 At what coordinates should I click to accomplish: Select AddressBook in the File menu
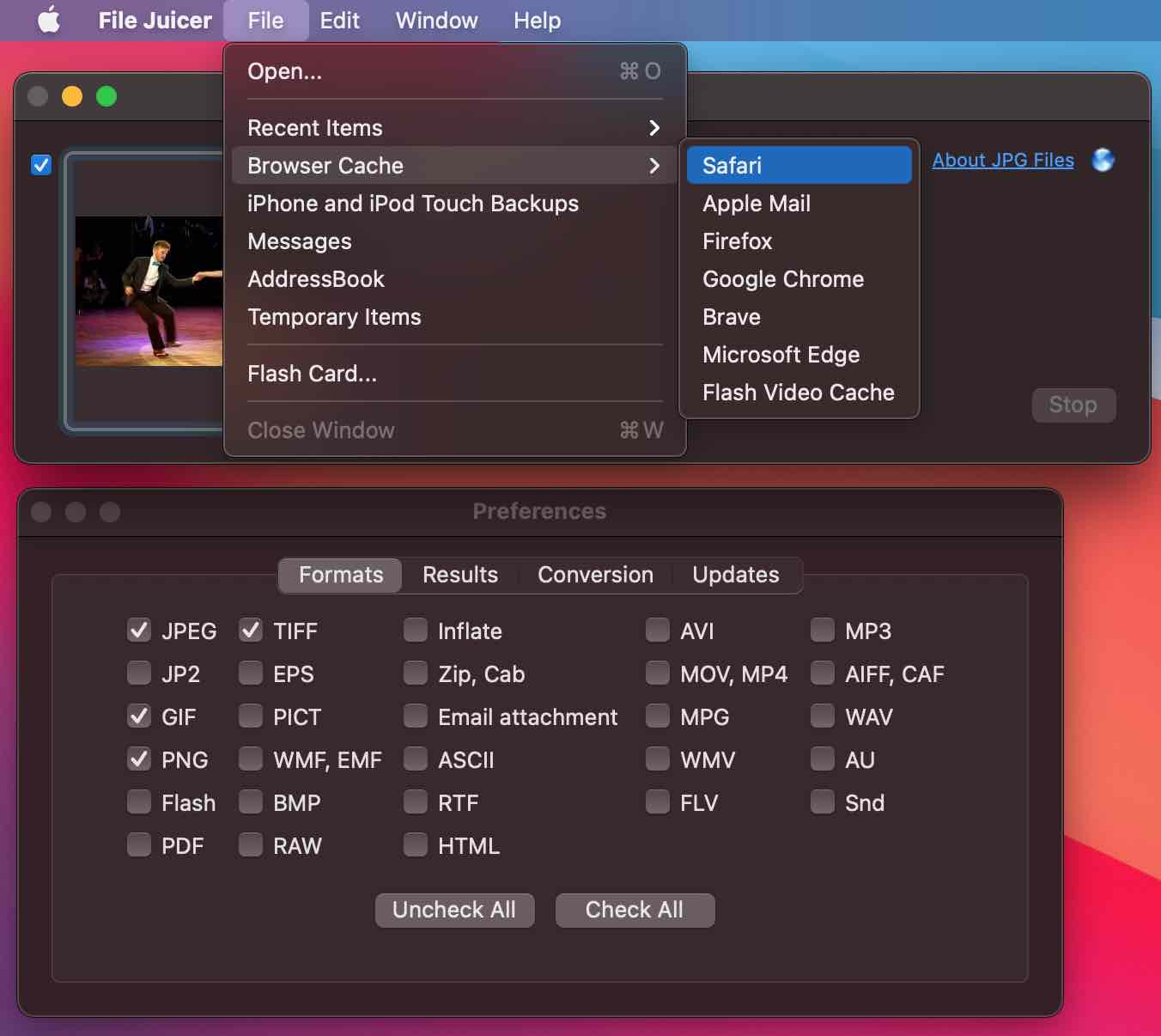455,279
